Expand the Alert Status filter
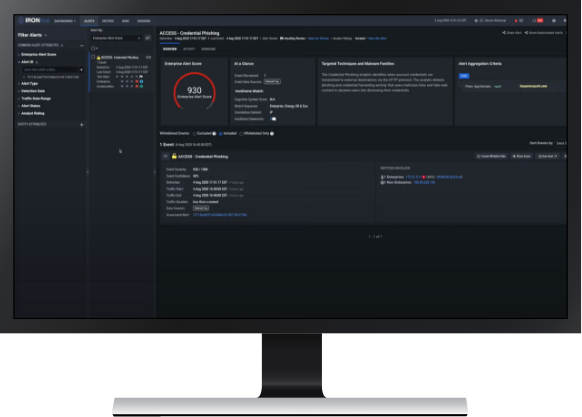 coord(30,106)
